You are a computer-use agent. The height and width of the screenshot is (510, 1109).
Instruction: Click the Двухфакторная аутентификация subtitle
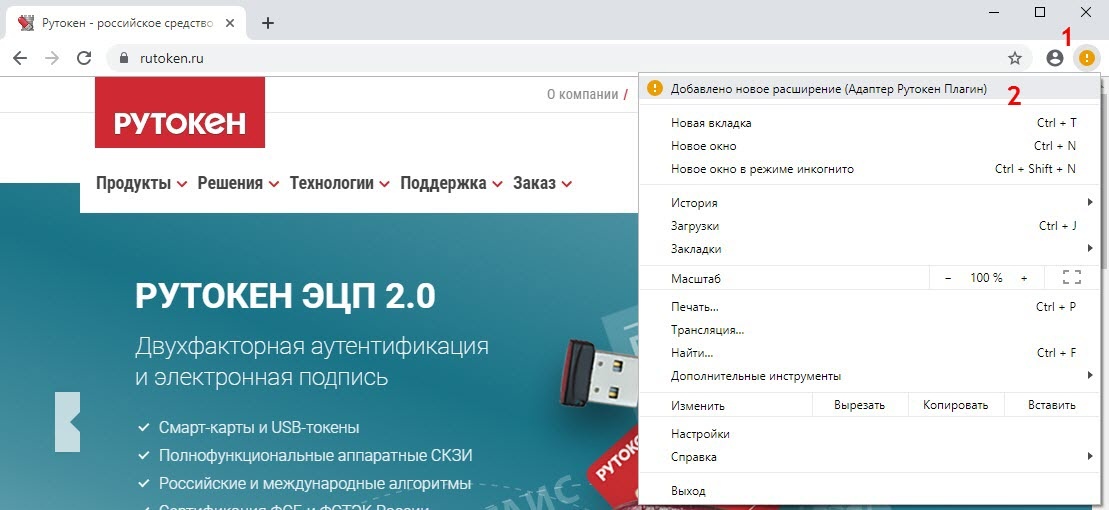click(x=312, y=347)
